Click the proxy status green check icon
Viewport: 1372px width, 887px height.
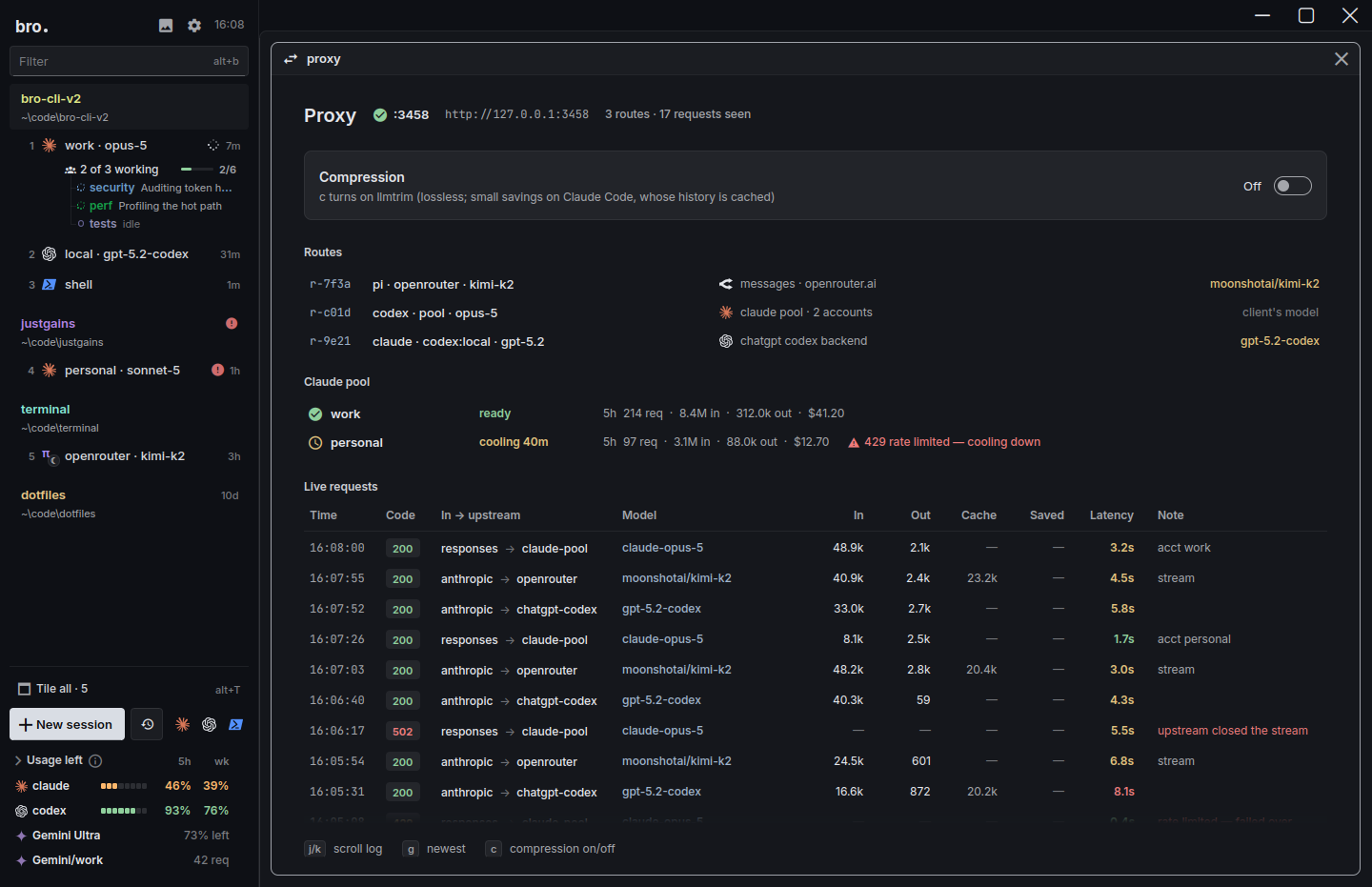pyautogui.click(x=380, y=114)
